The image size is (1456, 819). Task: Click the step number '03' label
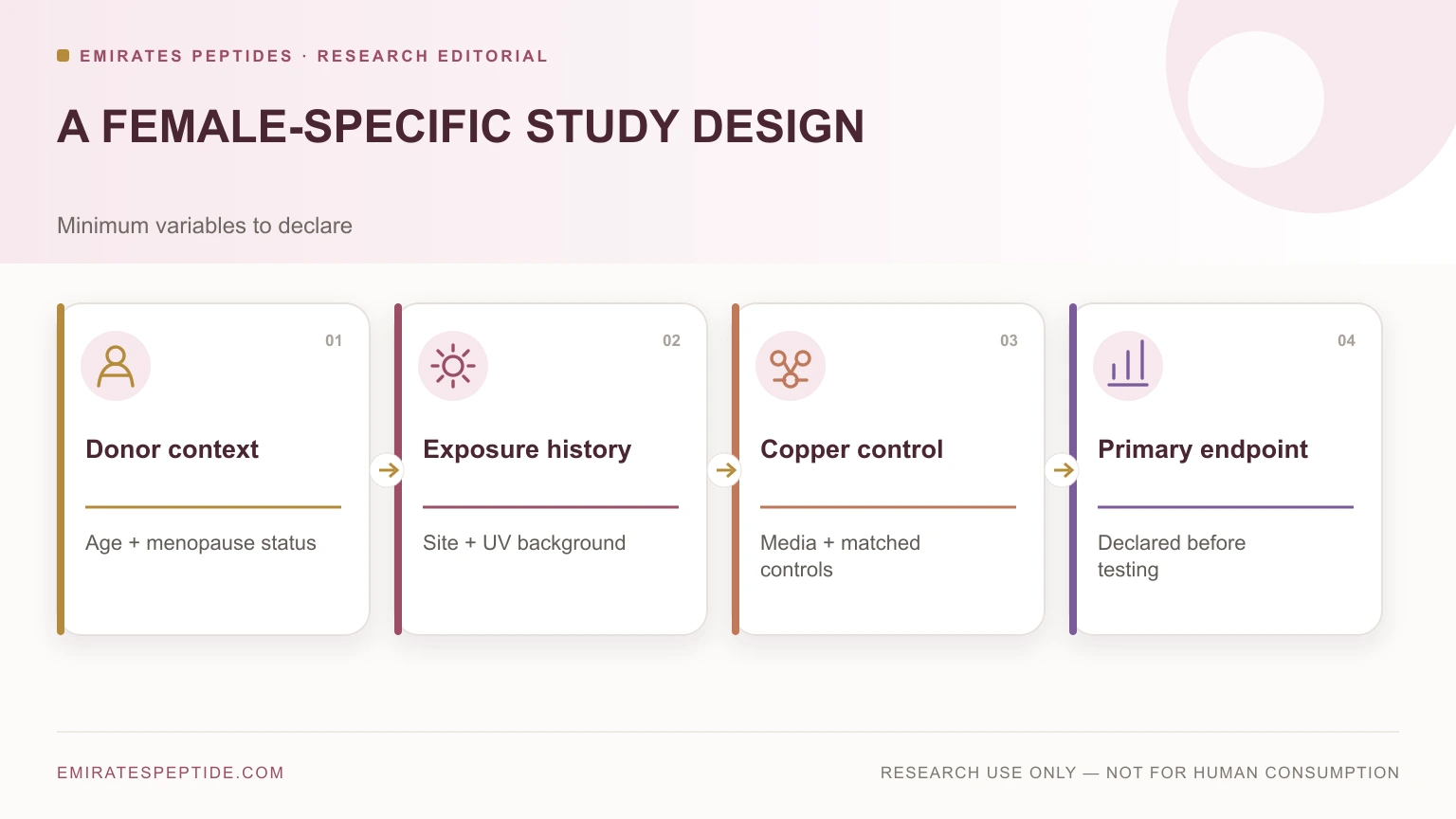[x=1009, y=340]
